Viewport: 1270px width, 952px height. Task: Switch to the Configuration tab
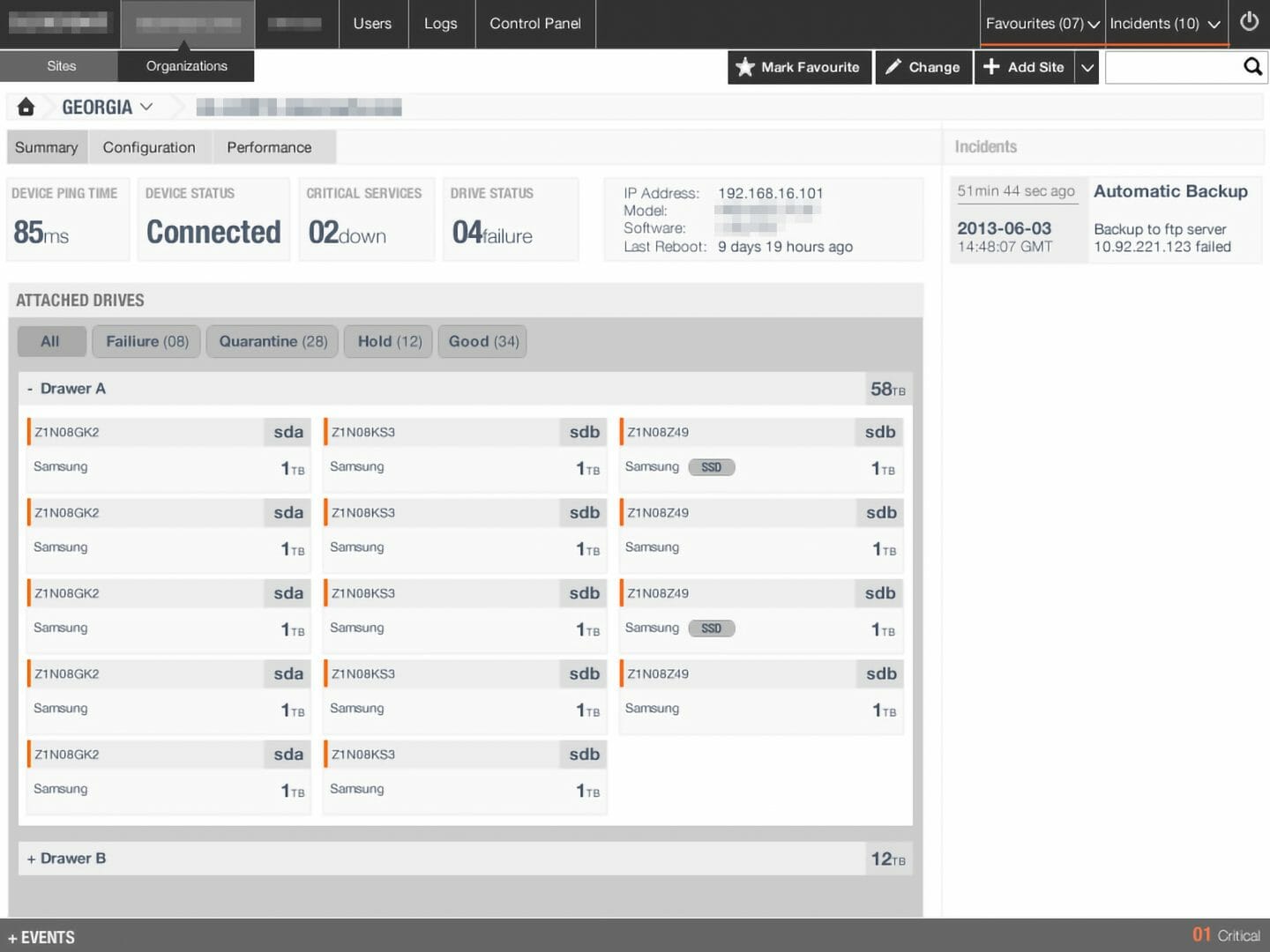tap(149, 146)
